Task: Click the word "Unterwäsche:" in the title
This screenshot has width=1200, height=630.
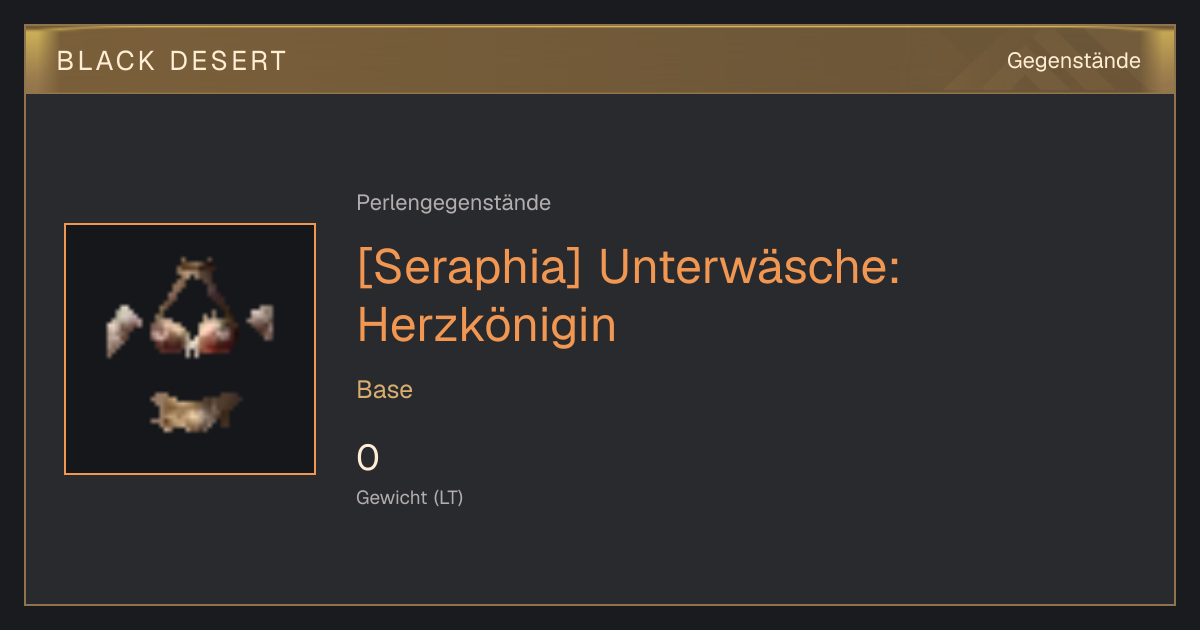Action: [750, 270]
